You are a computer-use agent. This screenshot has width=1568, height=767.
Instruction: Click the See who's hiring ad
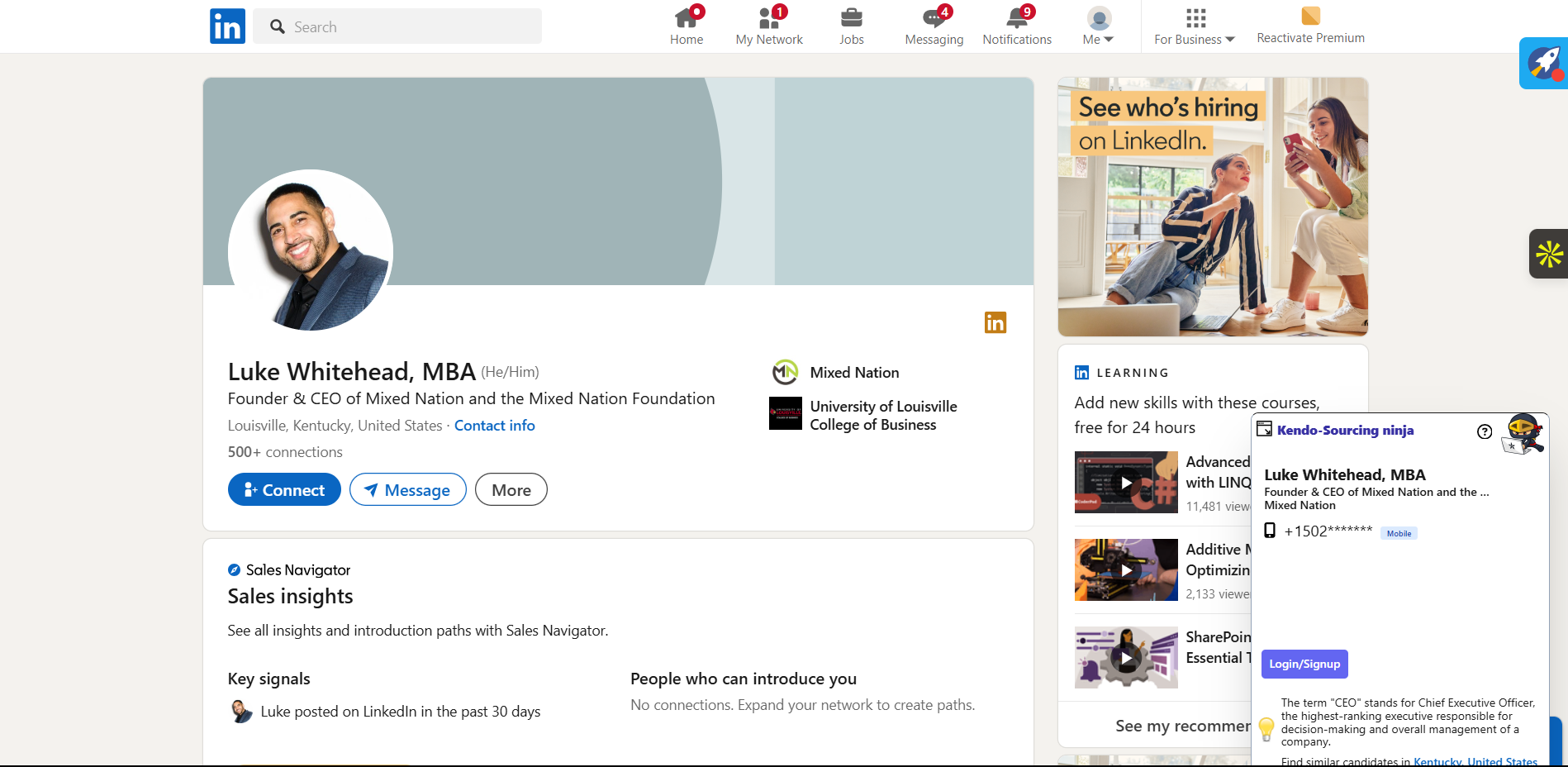point(1213,207)
